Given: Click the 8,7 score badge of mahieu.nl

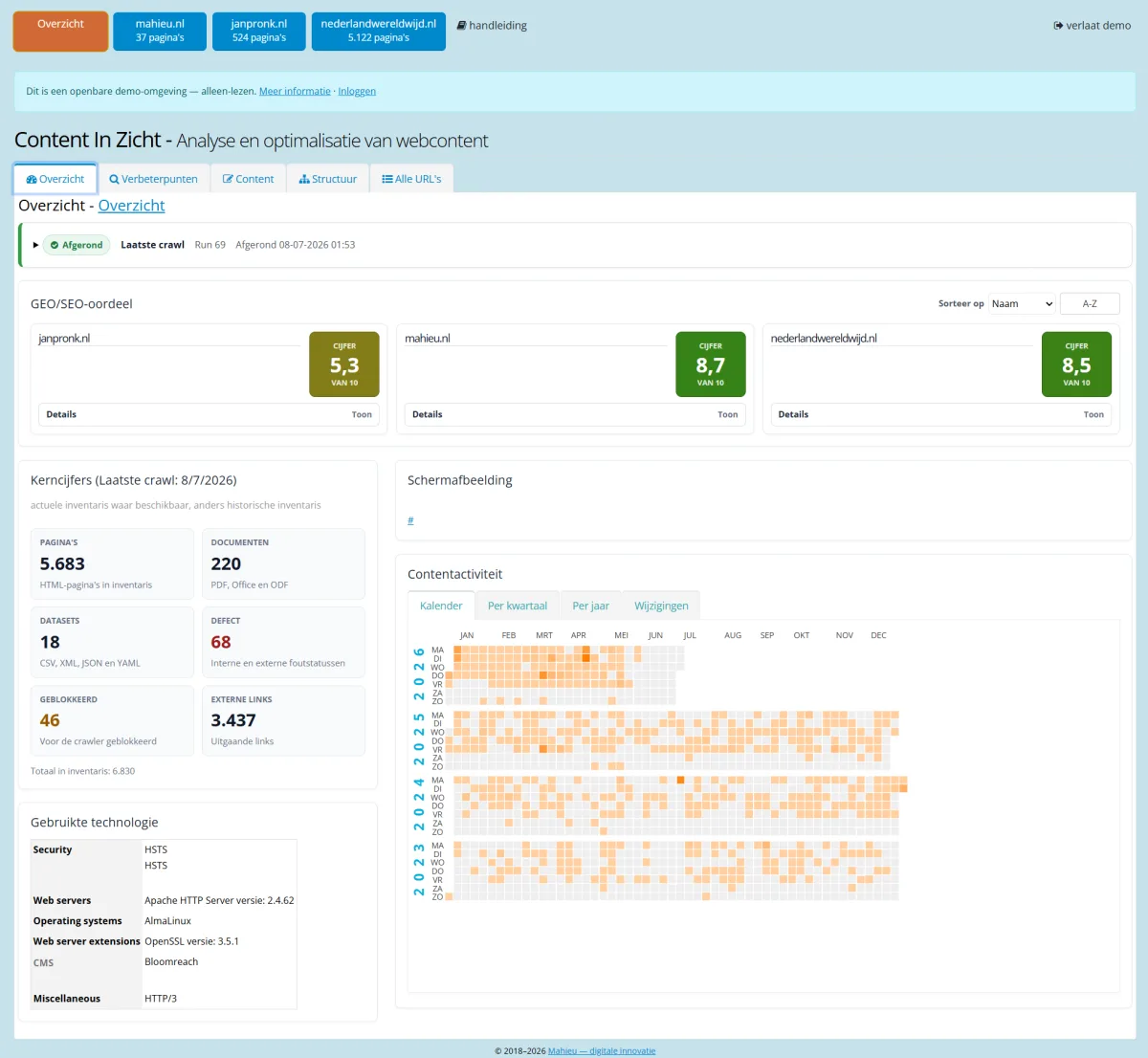Looking at the screenshot, I should point(711,364).
